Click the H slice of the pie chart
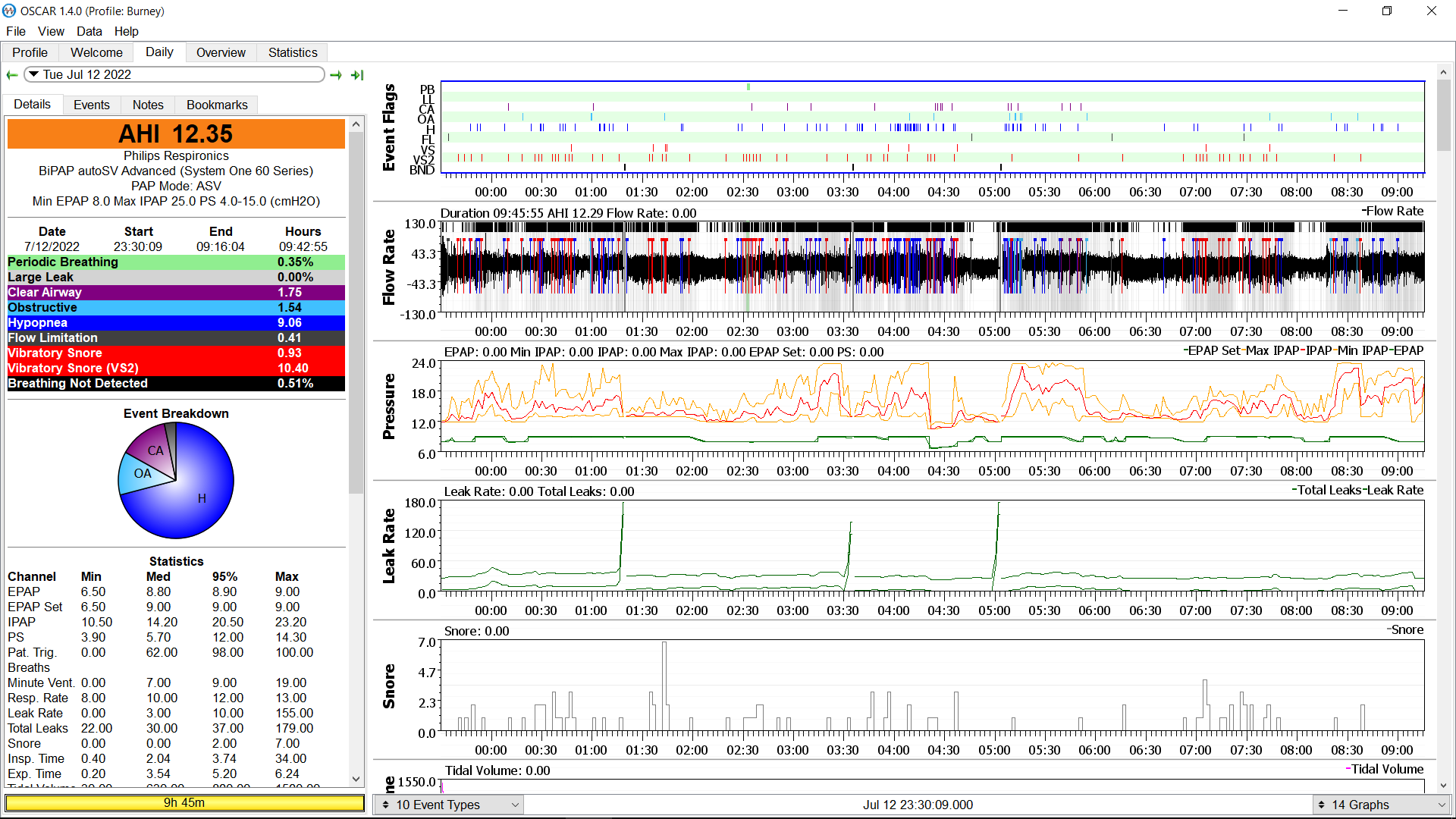This screenshot has width=1456, height=819. (202, 498)
